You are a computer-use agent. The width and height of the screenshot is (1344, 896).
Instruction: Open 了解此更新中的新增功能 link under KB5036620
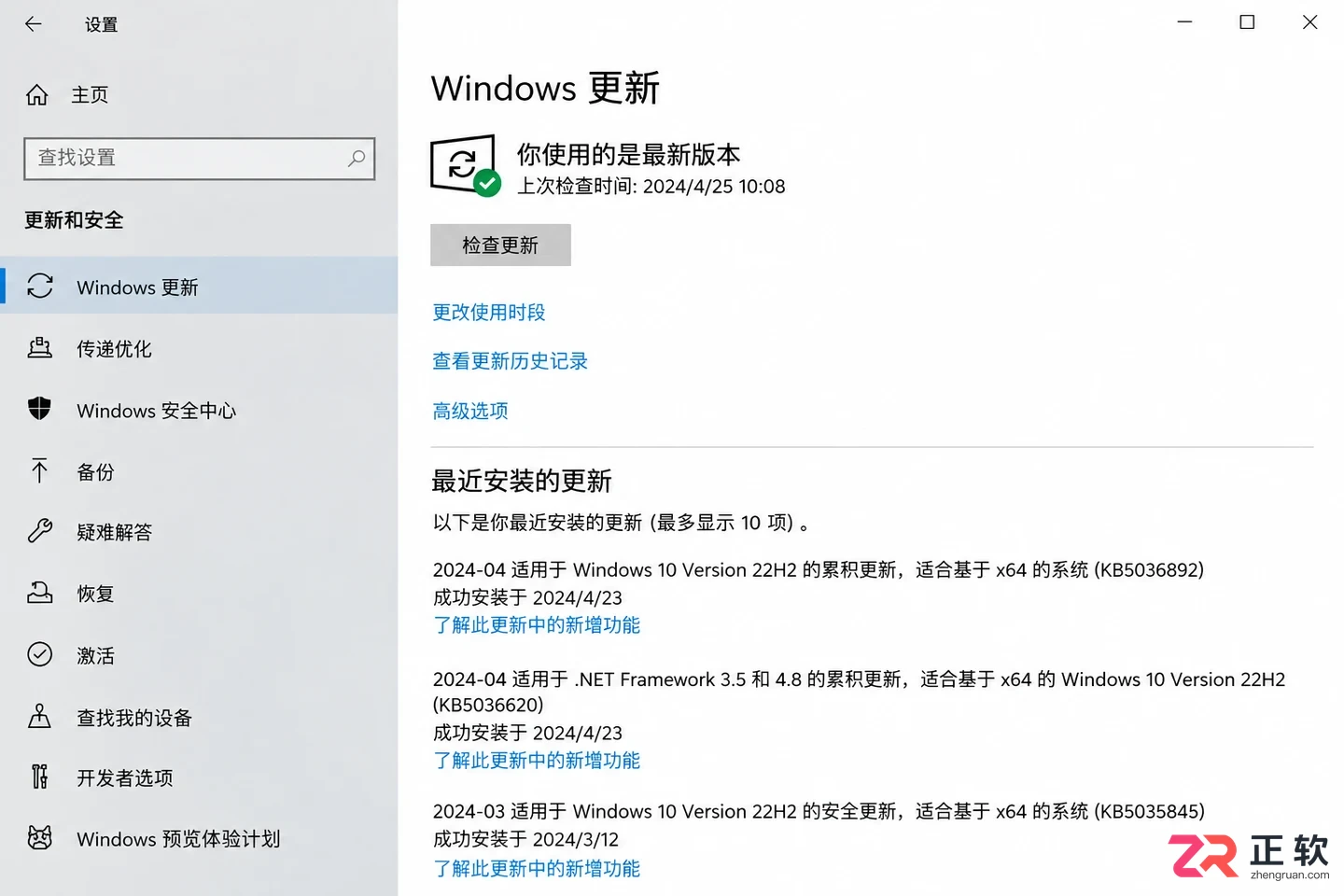click(x=537, y=761)
